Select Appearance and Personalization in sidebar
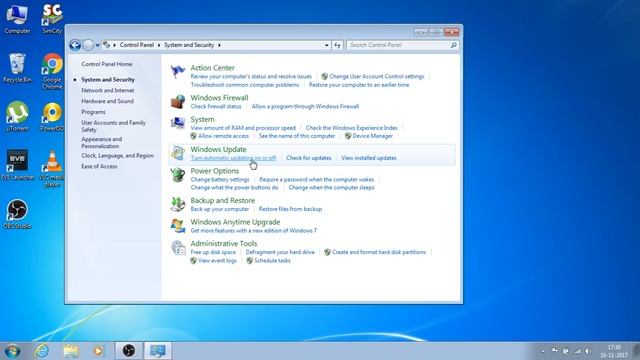 pyautogui.click(x=101, y=142)
